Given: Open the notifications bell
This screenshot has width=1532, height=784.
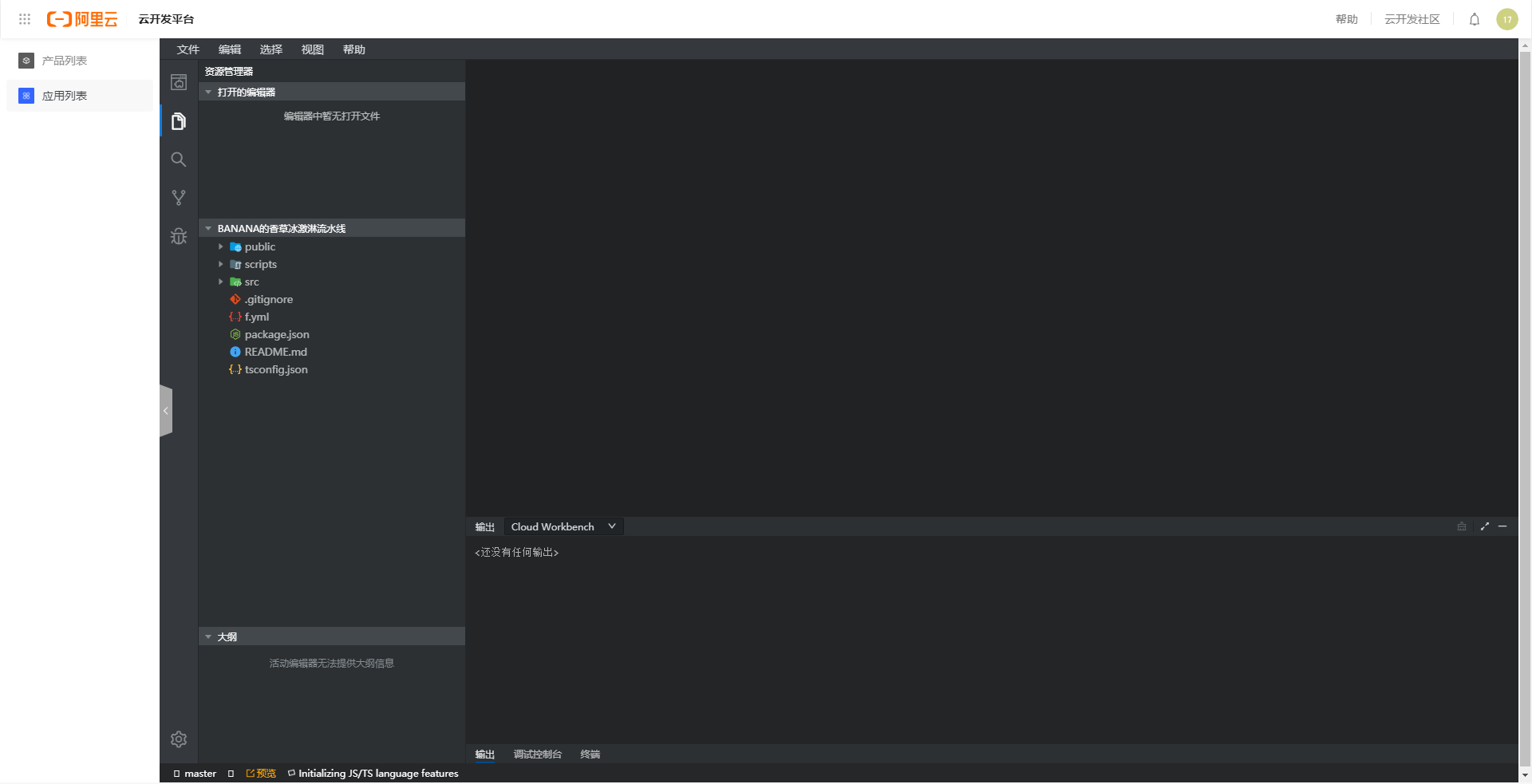Looking at the screenshot, I should point(1475,19).
